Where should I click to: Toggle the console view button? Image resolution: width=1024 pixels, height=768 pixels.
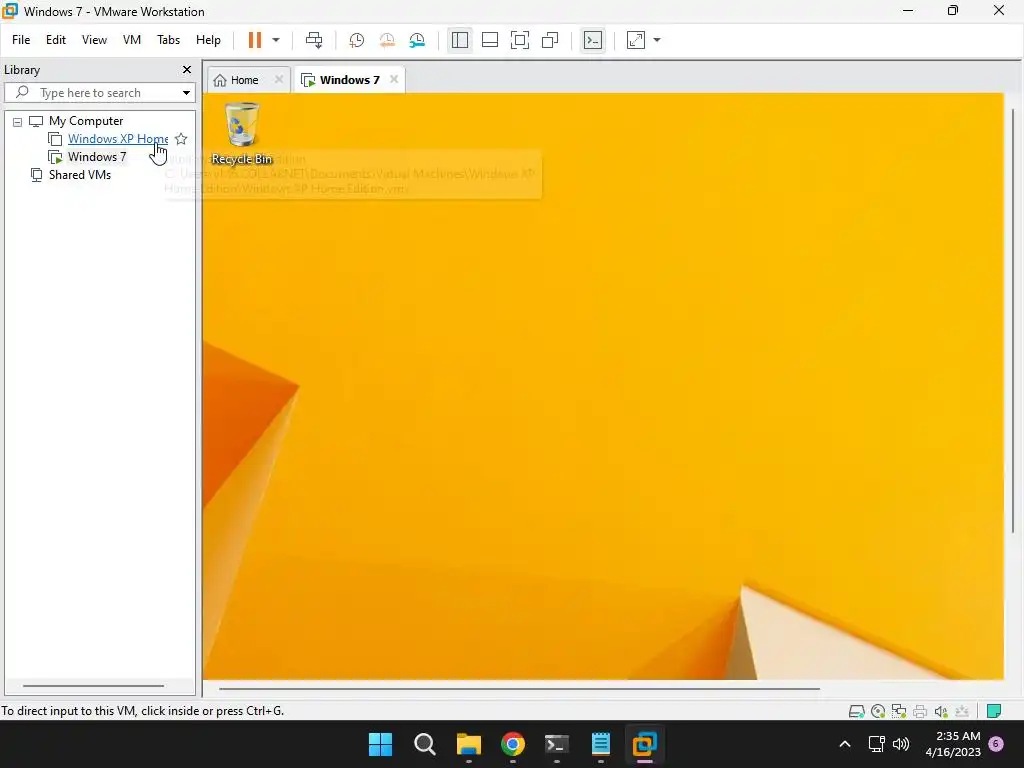coord(593,40)
